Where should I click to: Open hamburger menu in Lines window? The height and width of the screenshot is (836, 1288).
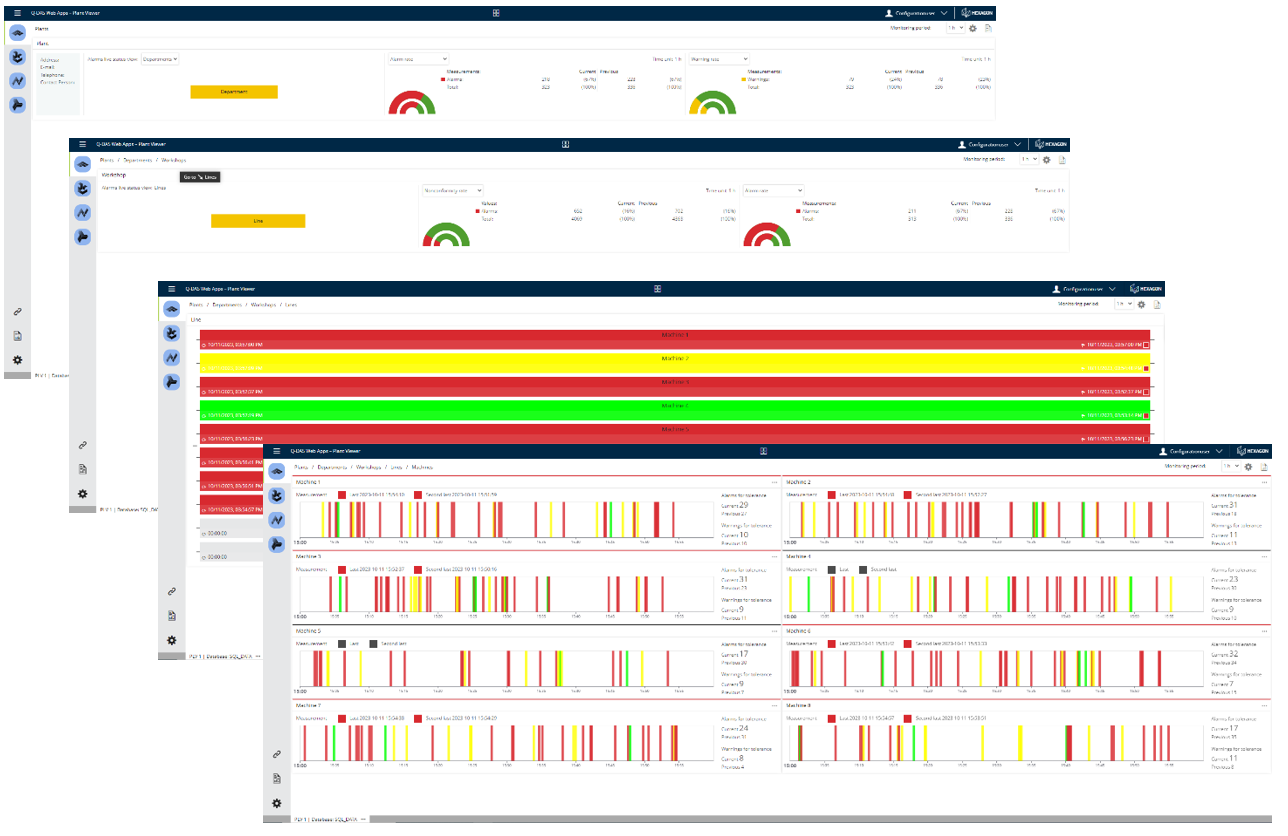171,288
